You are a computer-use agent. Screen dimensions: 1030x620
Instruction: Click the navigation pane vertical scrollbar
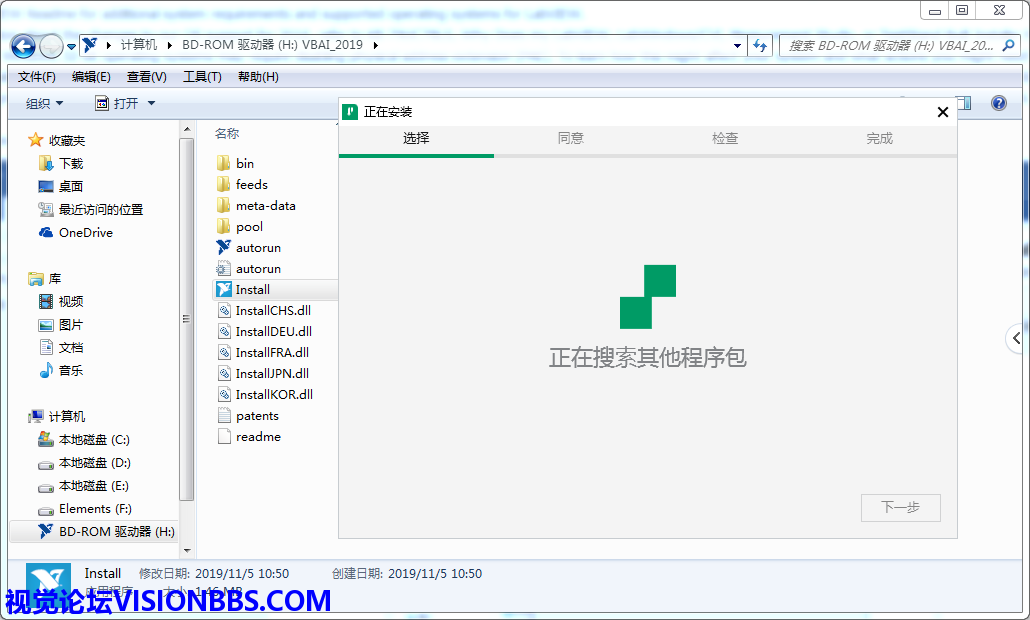pyautogui.click(x=186, y=318)
